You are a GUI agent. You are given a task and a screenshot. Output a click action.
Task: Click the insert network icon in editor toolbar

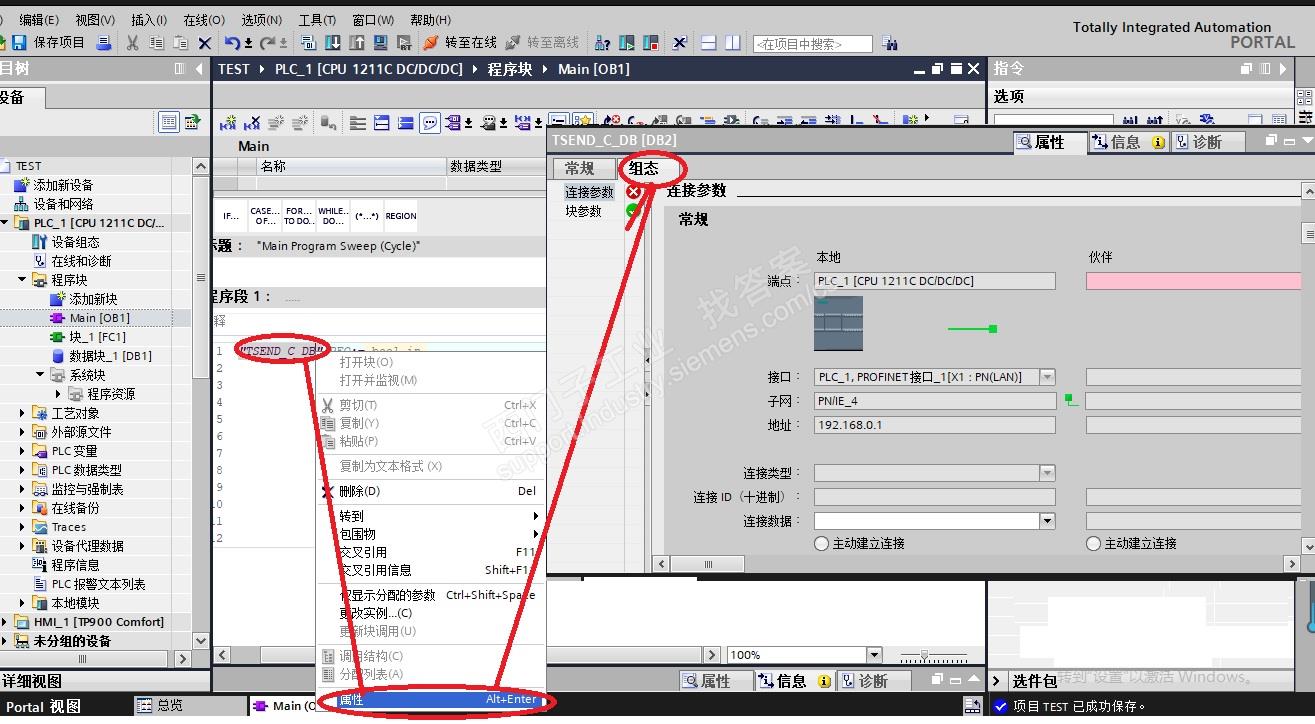point(229,123)
